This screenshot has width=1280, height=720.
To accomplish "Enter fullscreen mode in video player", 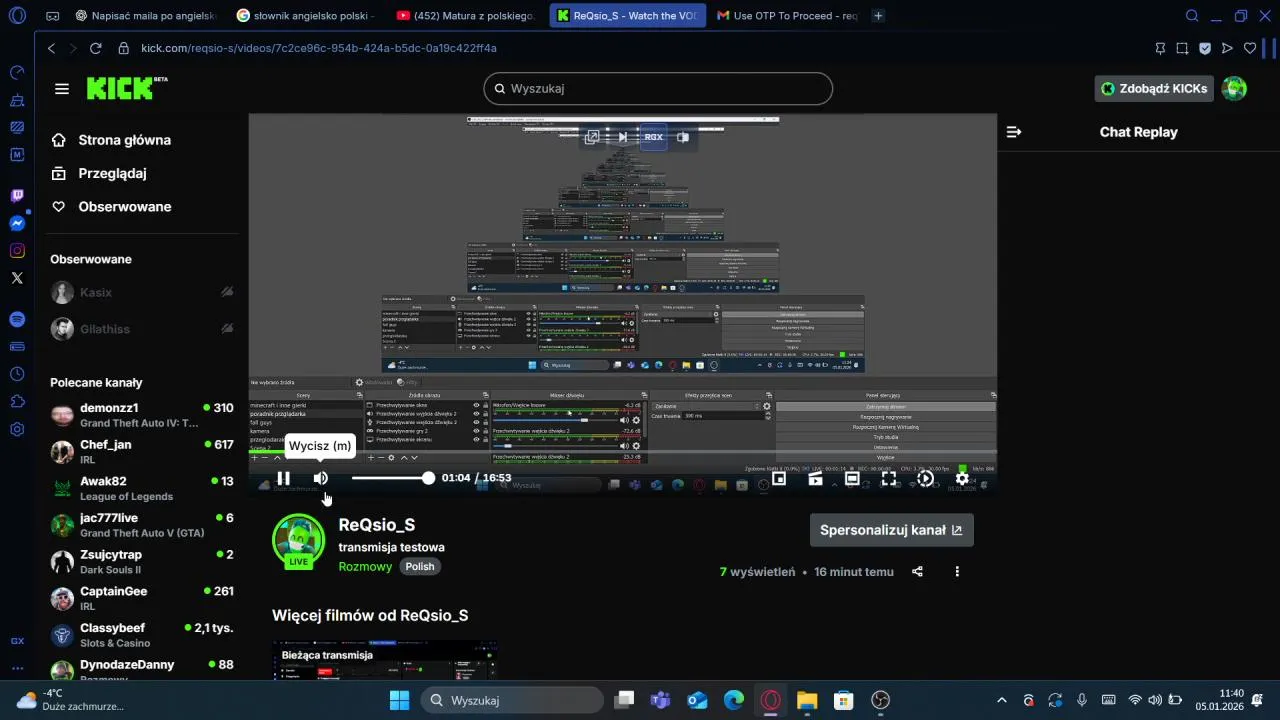I will 889,479.
